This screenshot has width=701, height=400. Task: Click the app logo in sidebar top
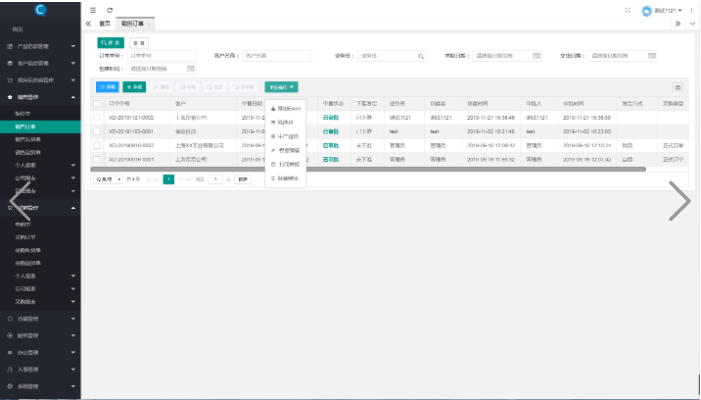pyautogui.click(x=40, y=9)
